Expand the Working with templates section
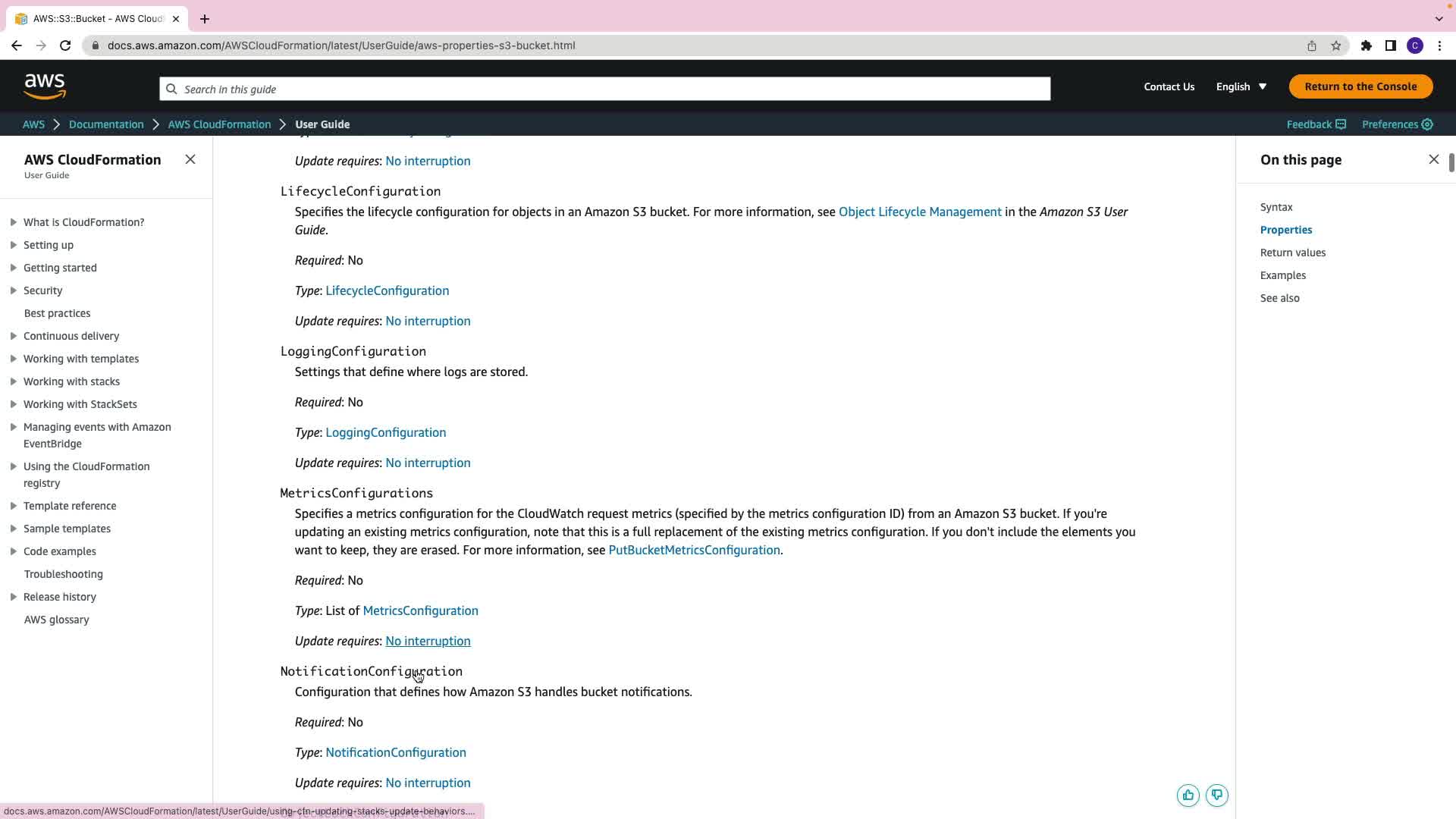Screen dimensions: 1456x819 coord(14,359)
